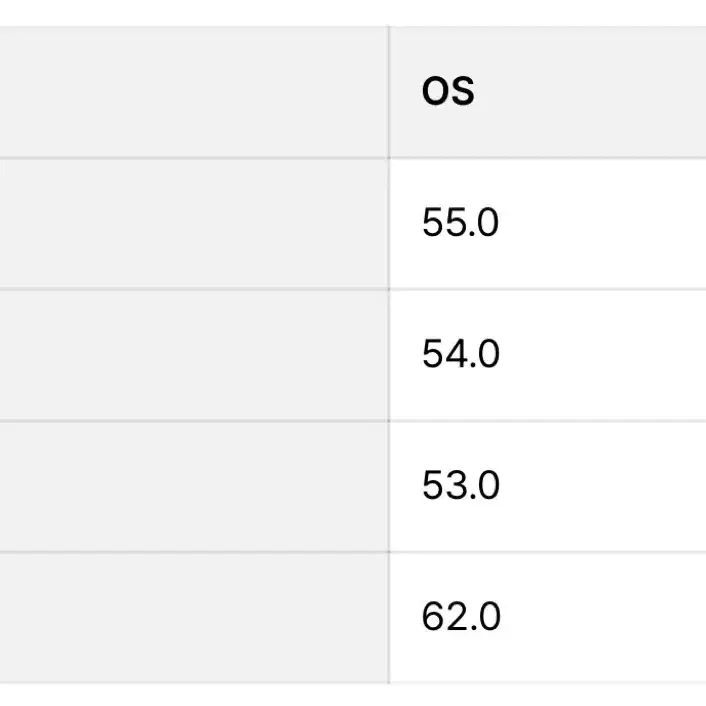Click the gray cell left of 53.0
The image size is (706, 706).
[x=193, y=486]
